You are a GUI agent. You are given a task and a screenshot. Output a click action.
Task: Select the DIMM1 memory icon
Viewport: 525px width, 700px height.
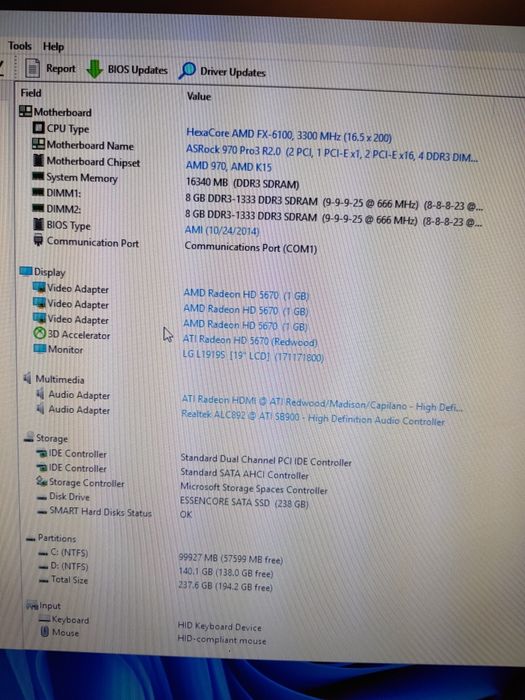[38, 192]
